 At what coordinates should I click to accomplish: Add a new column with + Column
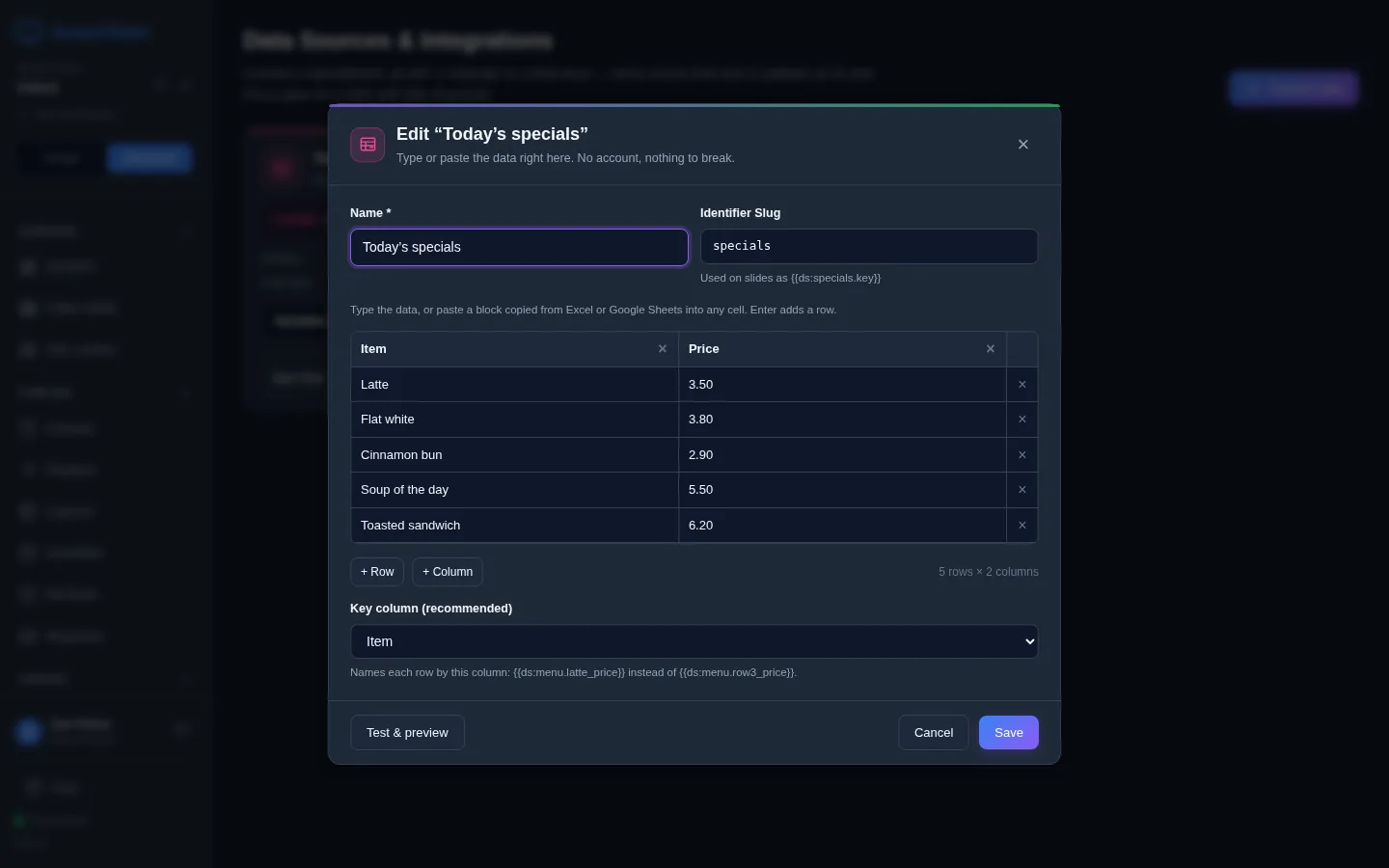coord(448,572)
